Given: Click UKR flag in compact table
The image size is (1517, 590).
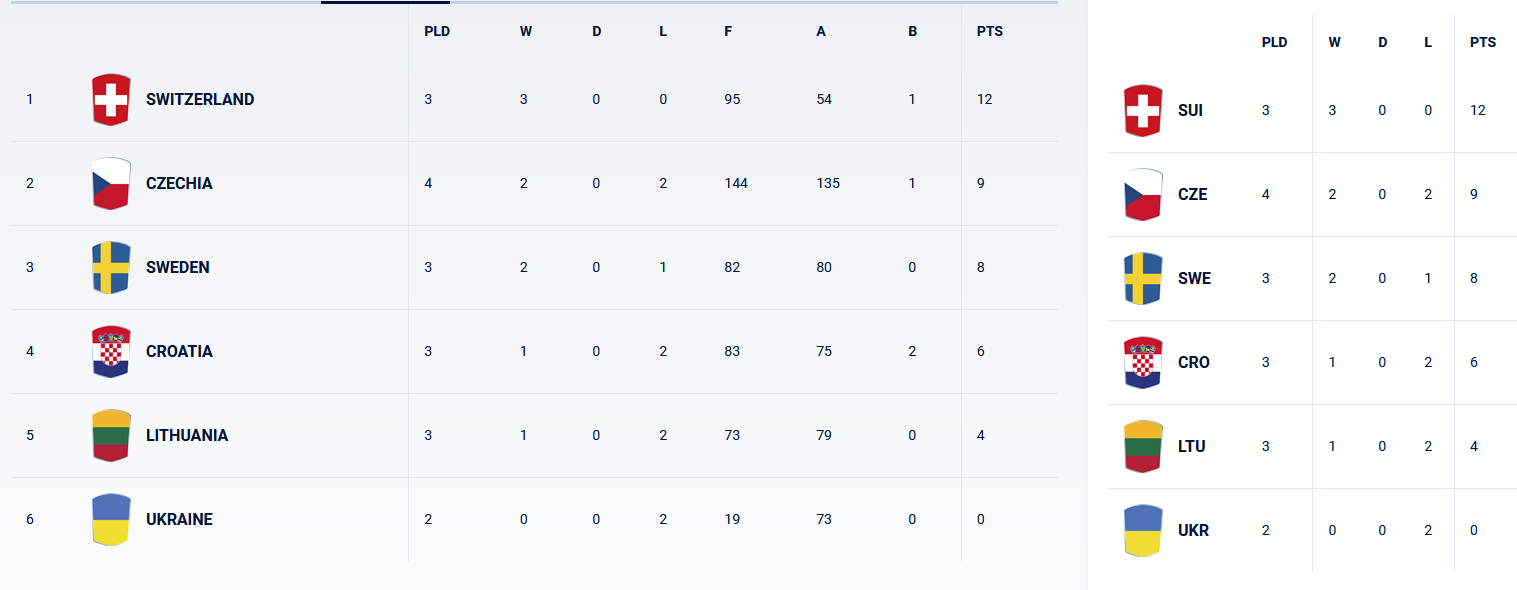Looking at the screenshot, I should (x=1143, y=531).
